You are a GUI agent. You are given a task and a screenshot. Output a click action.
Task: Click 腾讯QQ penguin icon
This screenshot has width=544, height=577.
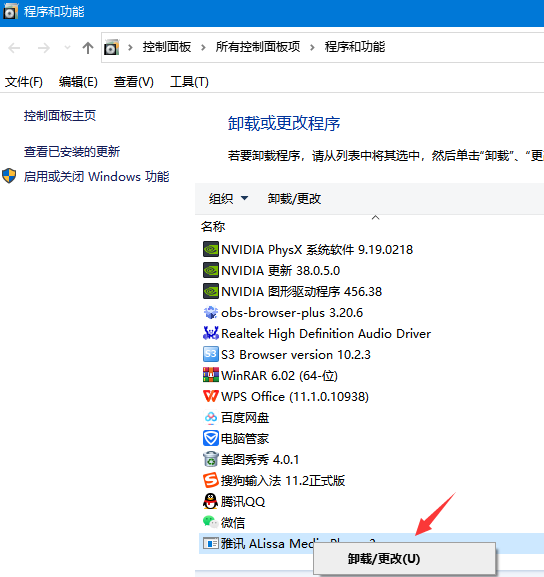[211, 501]
